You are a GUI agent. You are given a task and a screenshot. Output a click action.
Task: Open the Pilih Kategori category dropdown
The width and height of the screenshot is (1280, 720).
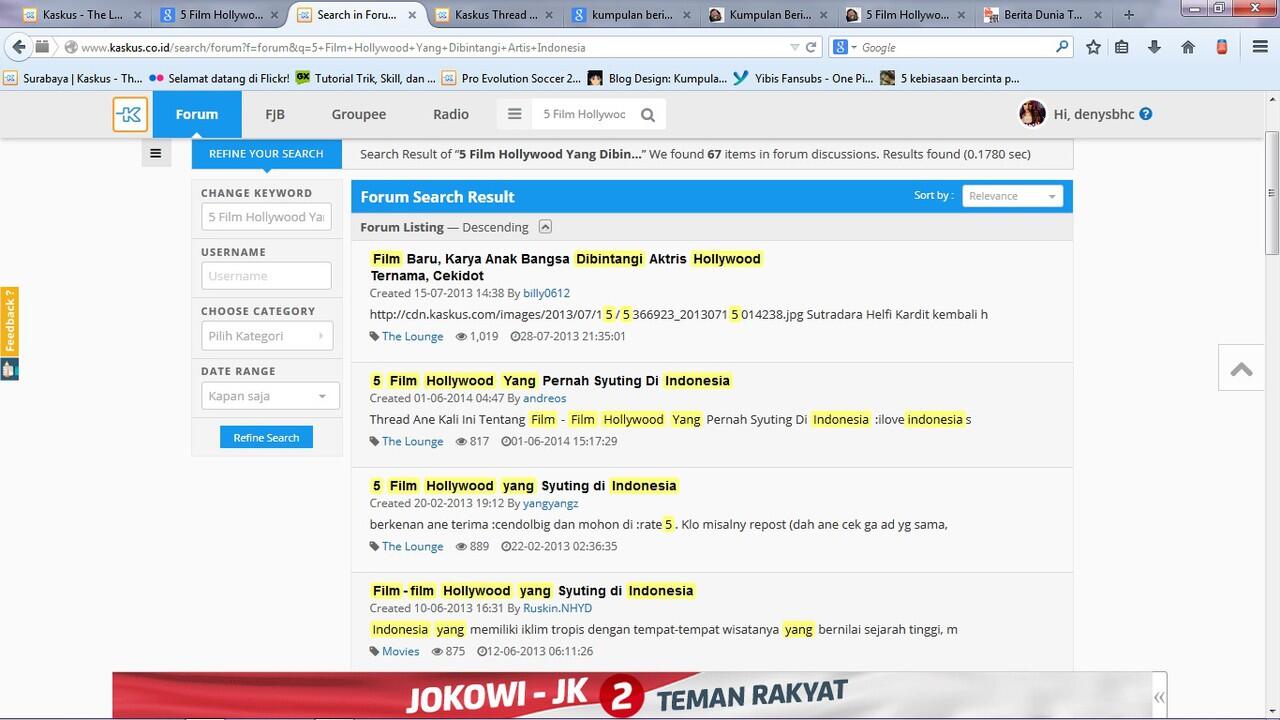266,336
